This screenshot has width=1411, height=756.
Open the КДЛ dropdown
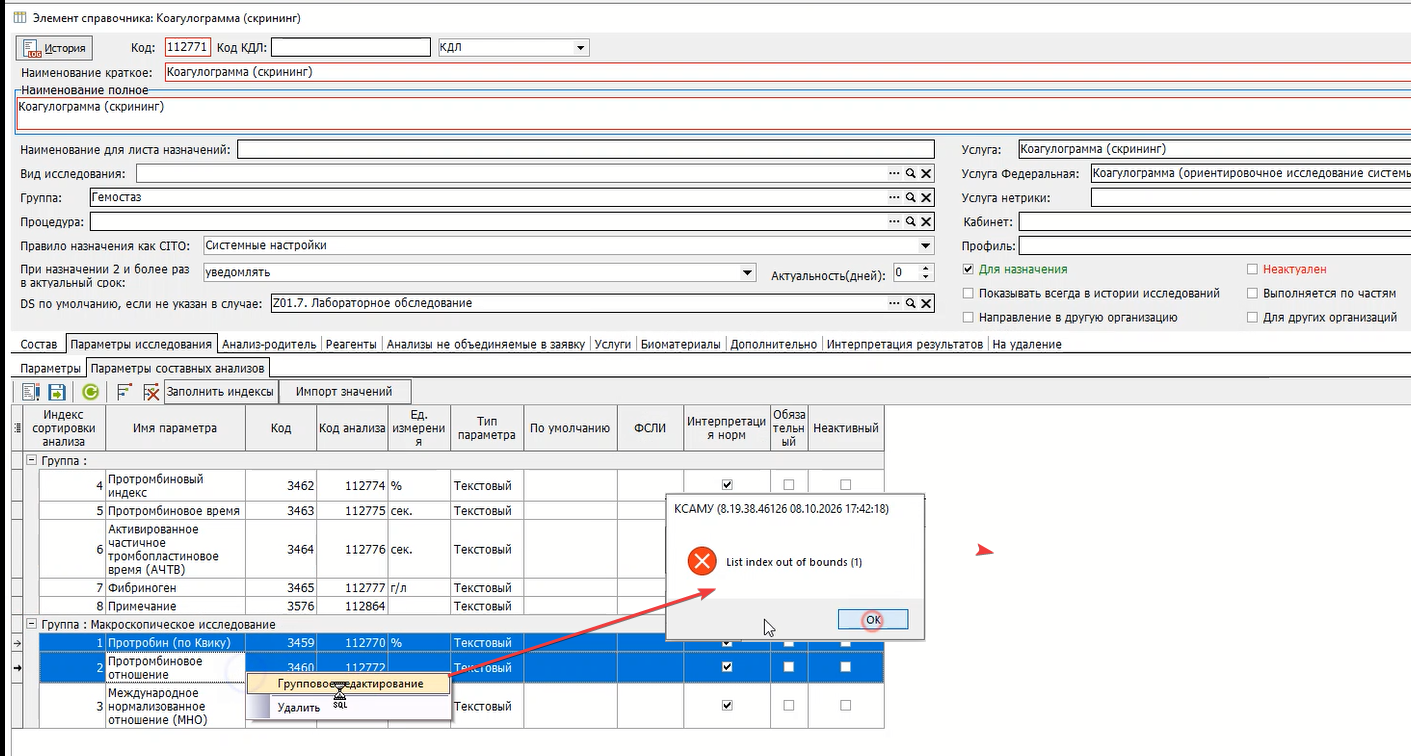pyautogui.click(x=580, y=47)
